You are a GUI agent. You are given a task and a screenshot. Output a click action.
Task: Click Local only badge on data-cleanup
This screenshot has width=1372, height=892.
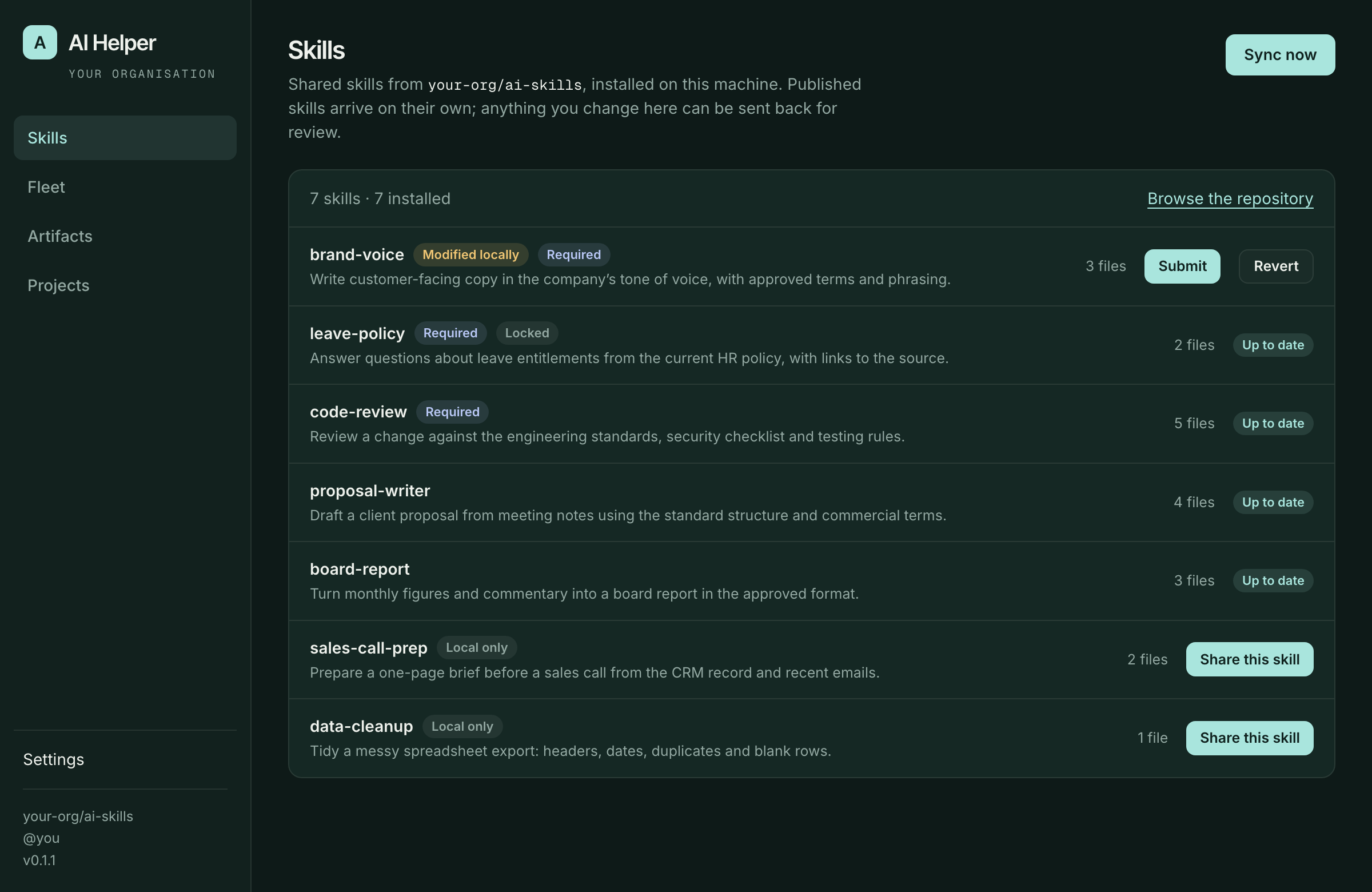(462, 727)
